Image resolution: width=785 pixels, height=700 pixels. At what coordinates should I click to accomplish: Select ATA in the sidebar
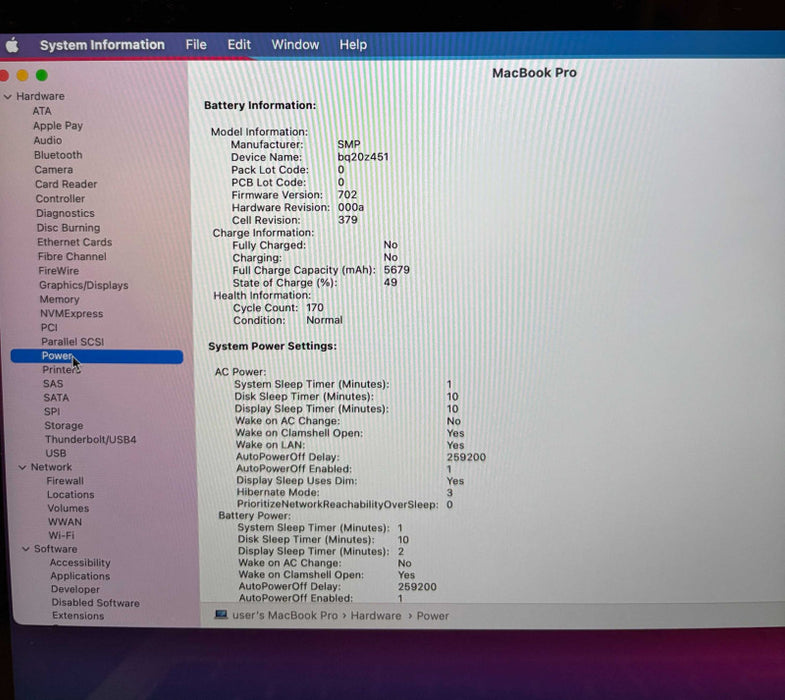(x=42, y=111)
